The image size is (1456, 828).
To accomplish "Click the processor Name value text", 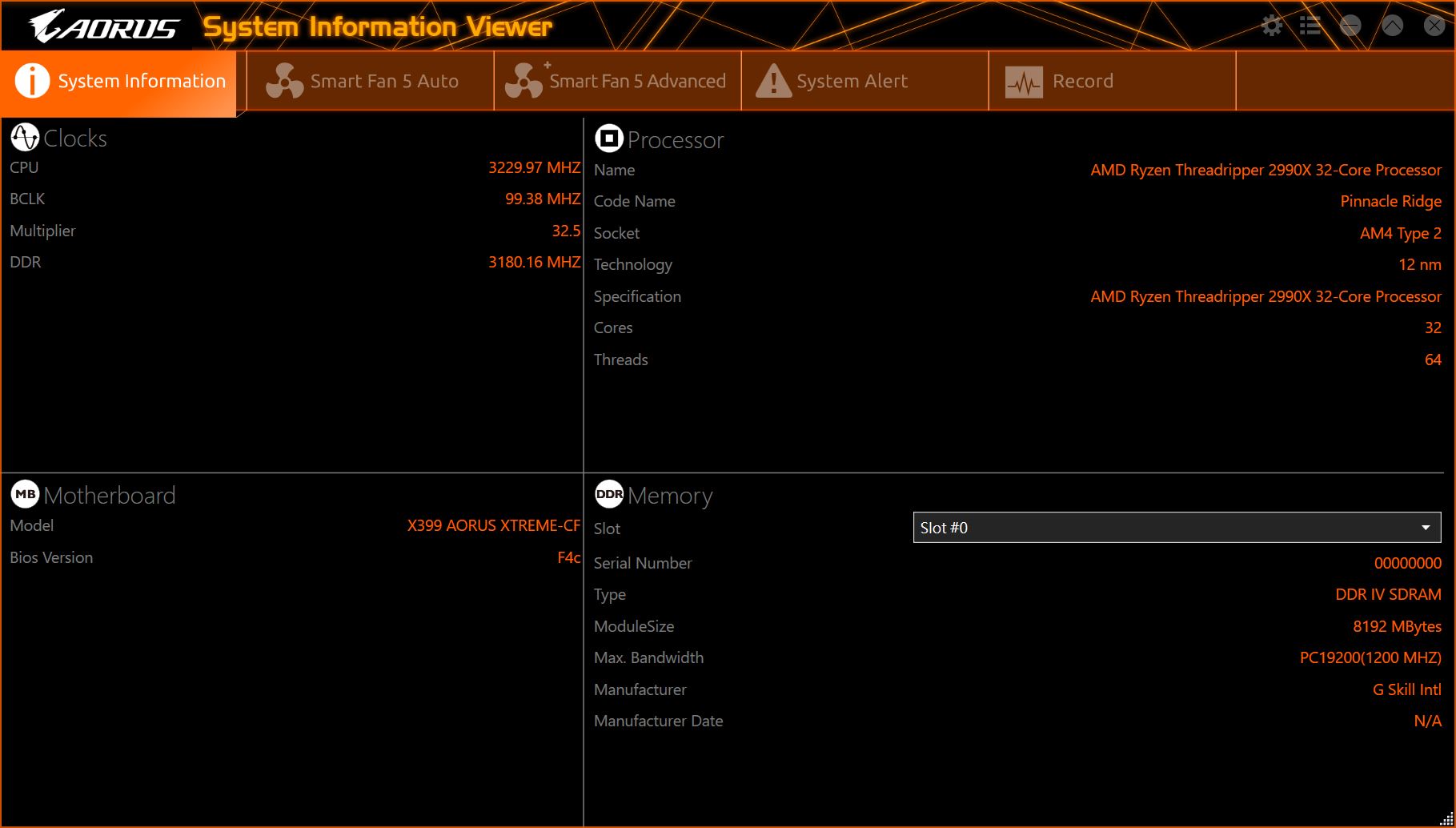I will 1265,170.
